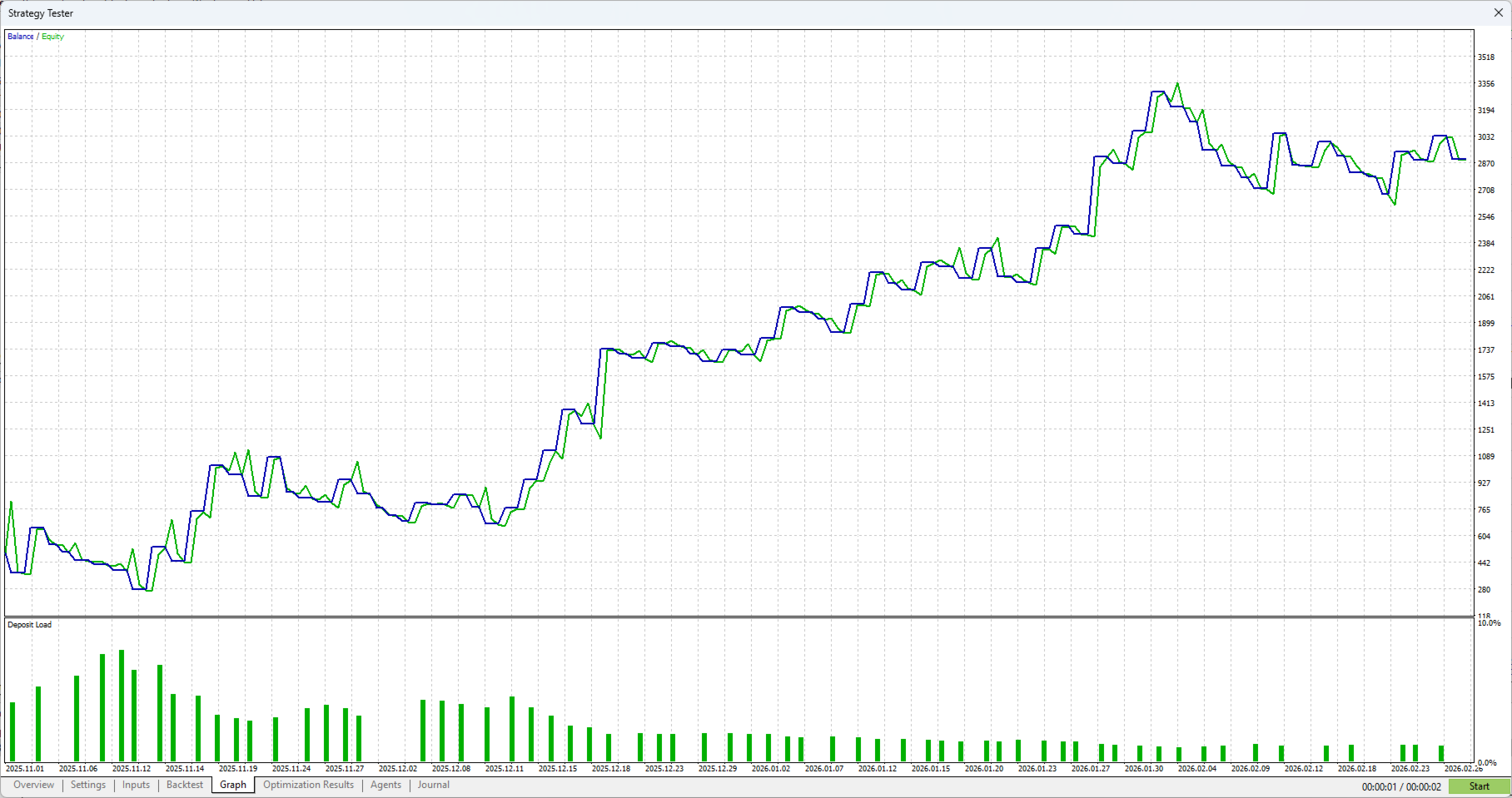This screenshot has height=798, width=1512.
Task: Click the 2025.11.01 date label
Action: click(x=25, y=769)
